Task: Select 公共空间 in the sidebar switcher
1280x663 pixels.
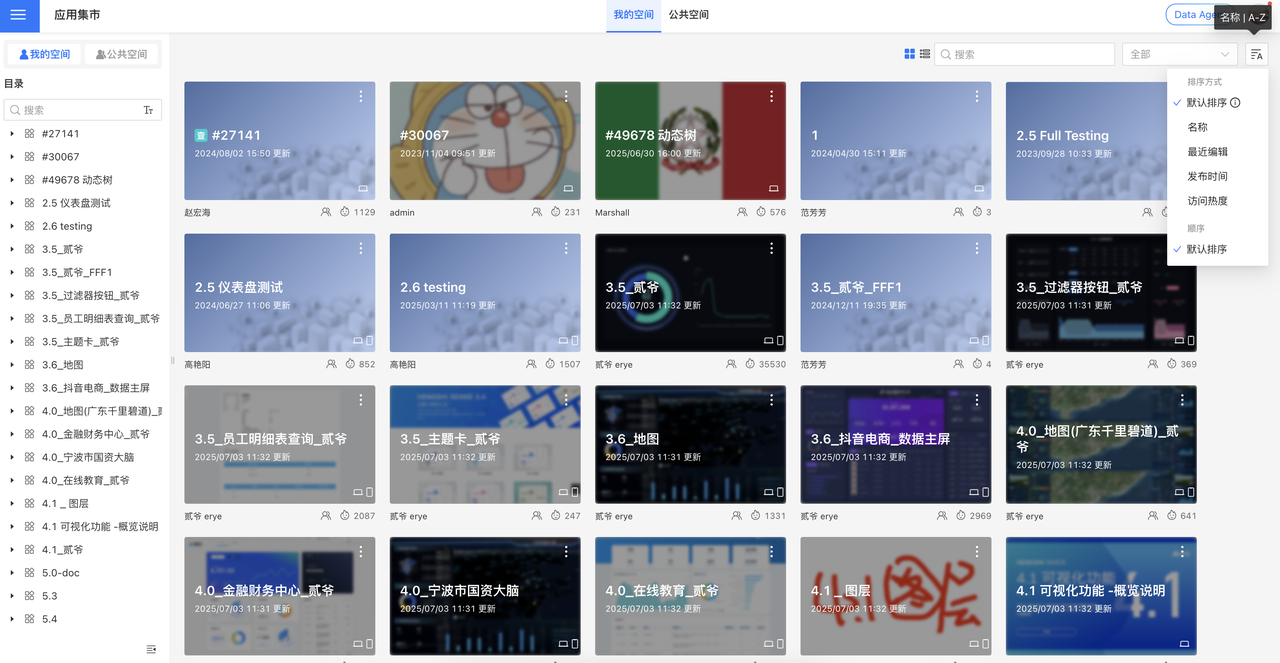Action: coord(121,54)
